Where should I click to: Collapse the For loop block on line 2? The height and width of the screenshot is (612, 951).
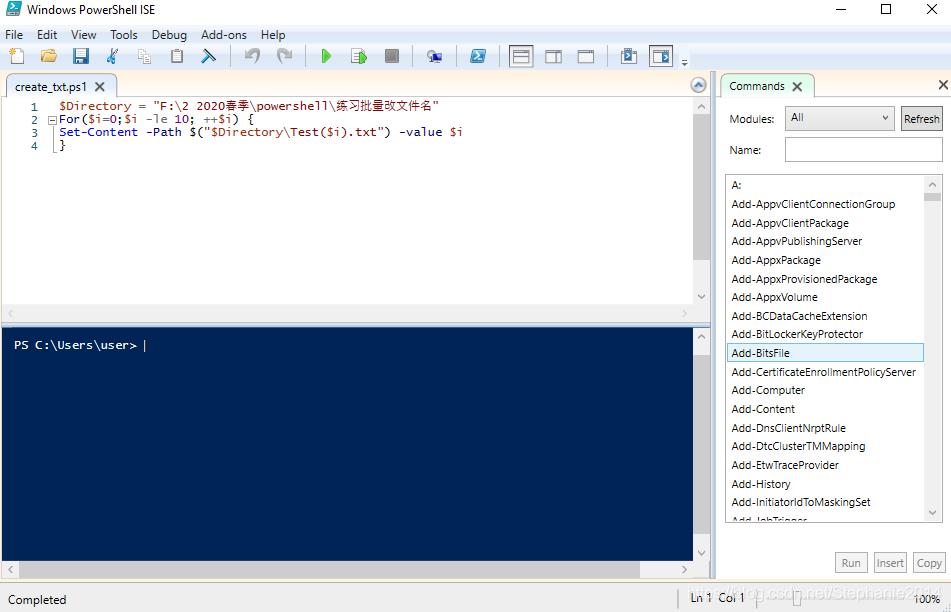52,120
